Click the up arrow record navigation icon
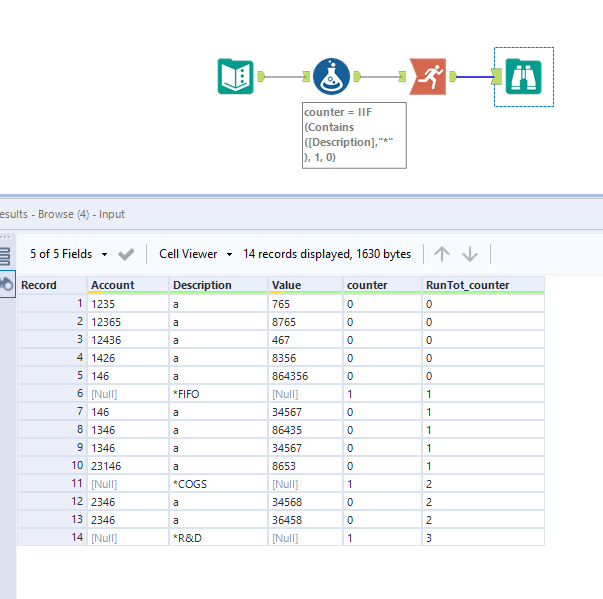Image resolution: width=603 pixels, height=599 pixels. pyautogui.click(x=442, y=254)
